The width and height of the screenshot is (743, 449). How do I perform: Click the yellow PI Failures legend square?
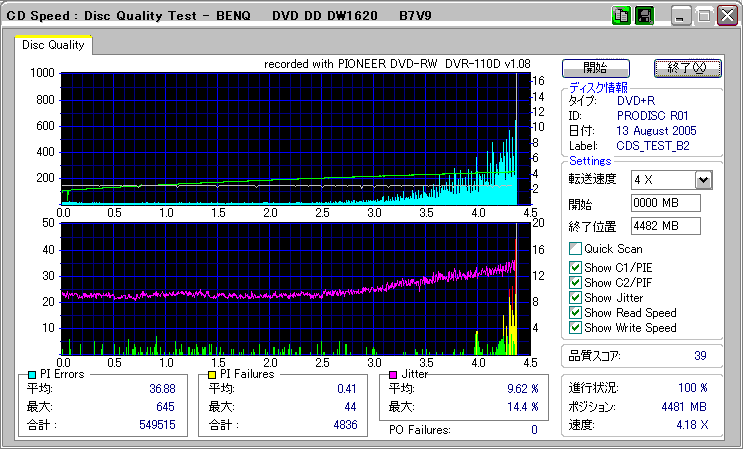tap(211, 374)
